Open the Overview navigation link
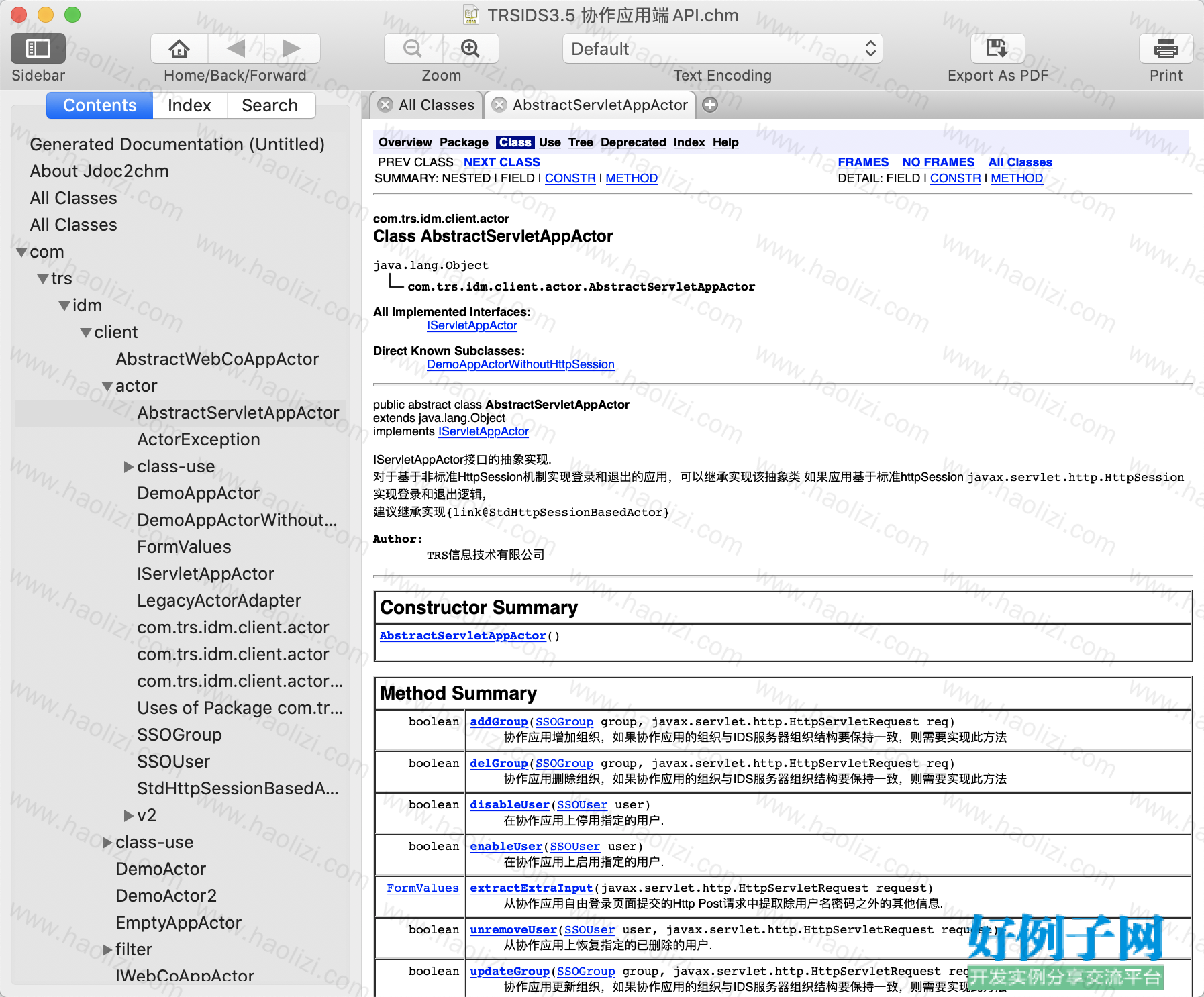 click(405, 142)
